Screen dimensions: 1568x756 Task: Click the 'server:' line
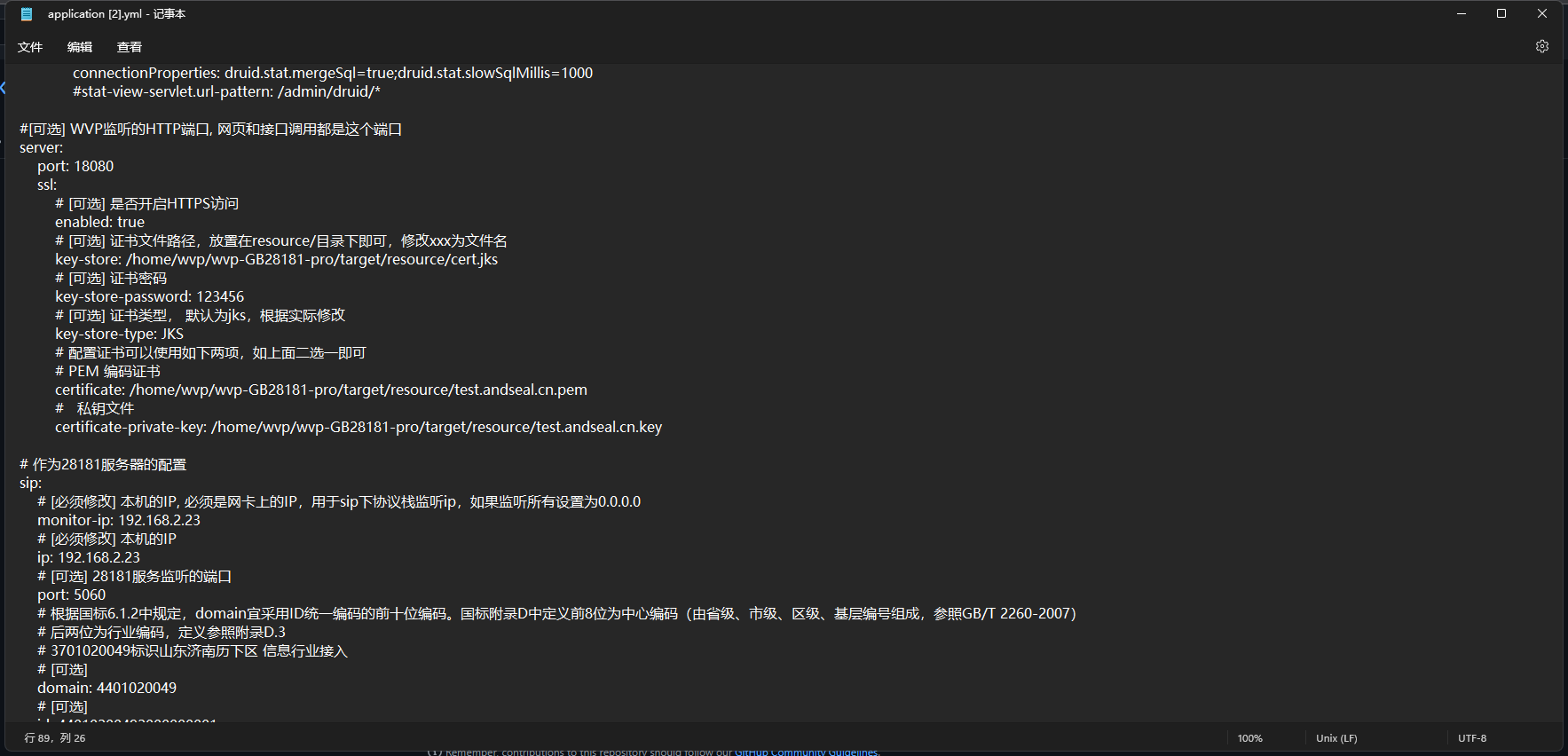tap(41, 147)
